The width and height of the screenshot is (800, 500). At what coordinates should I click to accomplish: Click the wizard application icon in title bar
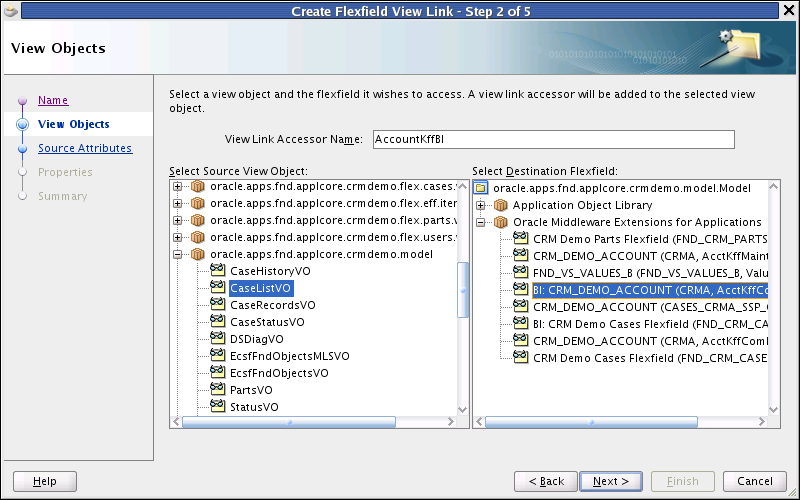coord(10,10)
